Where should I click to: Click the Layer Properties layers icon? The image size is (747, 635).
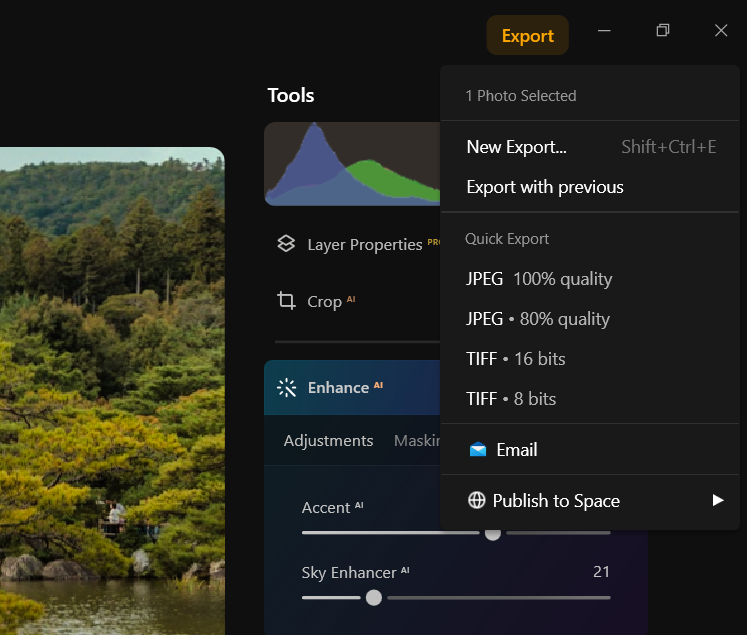286,243
